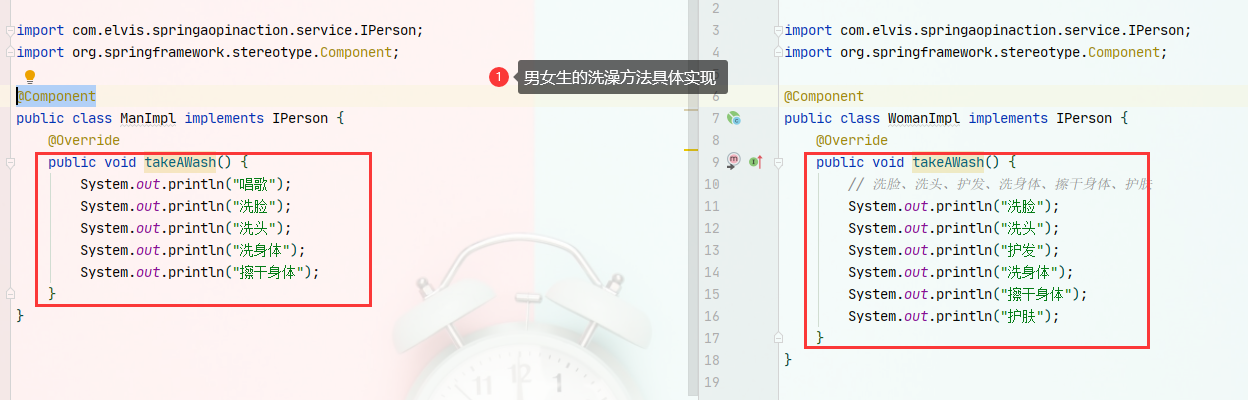
Task: Click line number 13 in WomanImpl gutter
Action: click(x=711, y=250)
